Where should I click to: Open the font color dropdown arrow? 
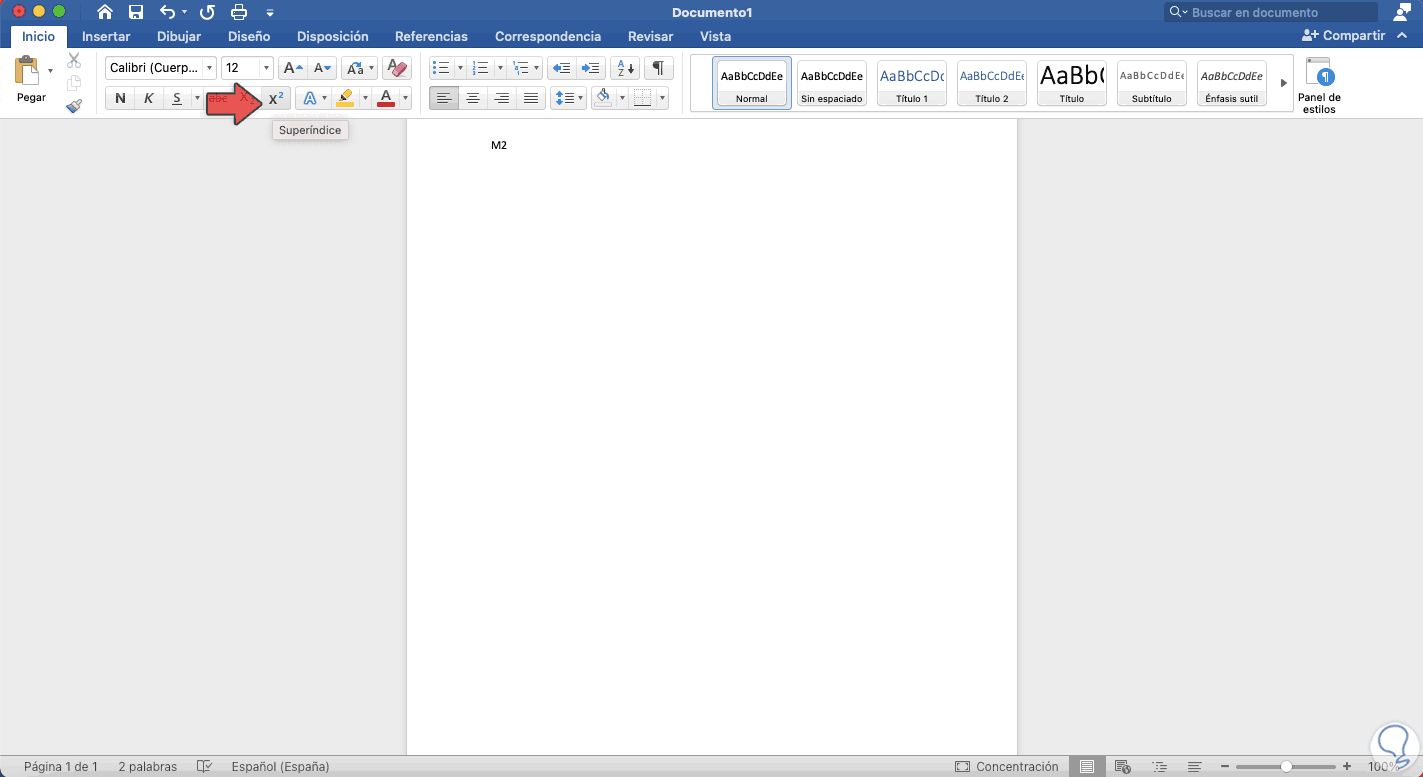click(x=406, y=98)
